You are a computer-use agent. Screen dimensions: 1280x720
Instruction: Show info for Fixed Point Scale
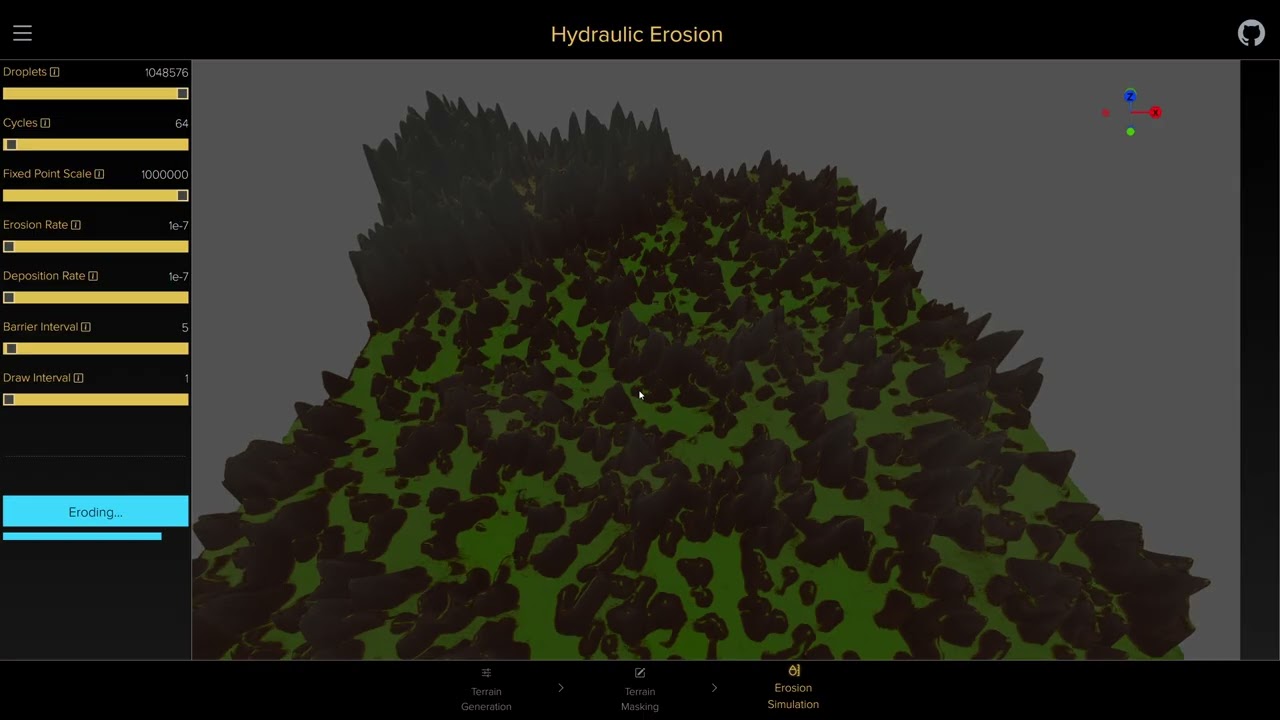click(x=99, y=174)
